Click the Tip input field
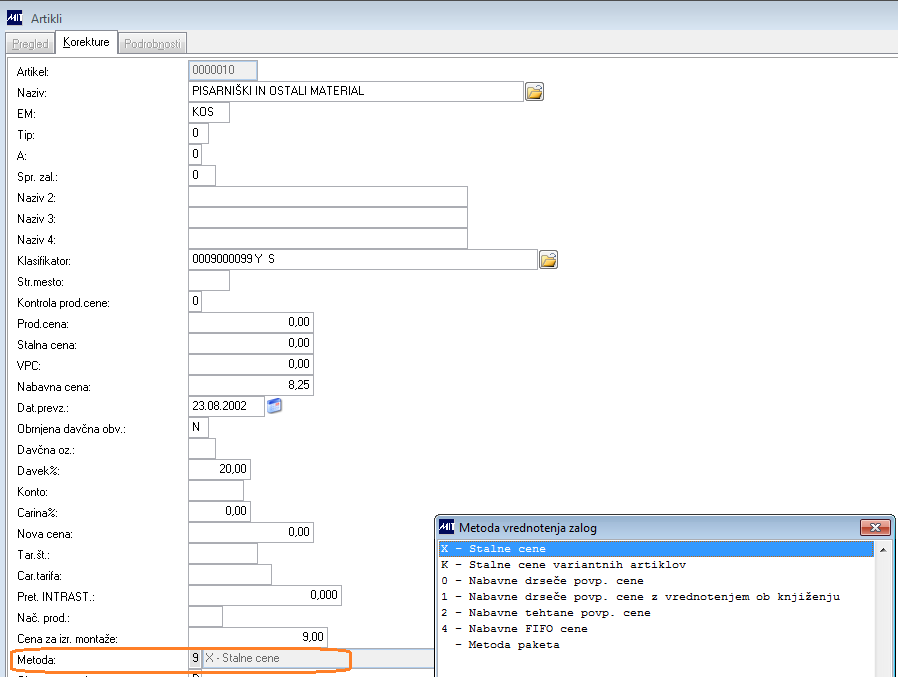The width and height of the screenshot is (898, 677). (198, 133)
